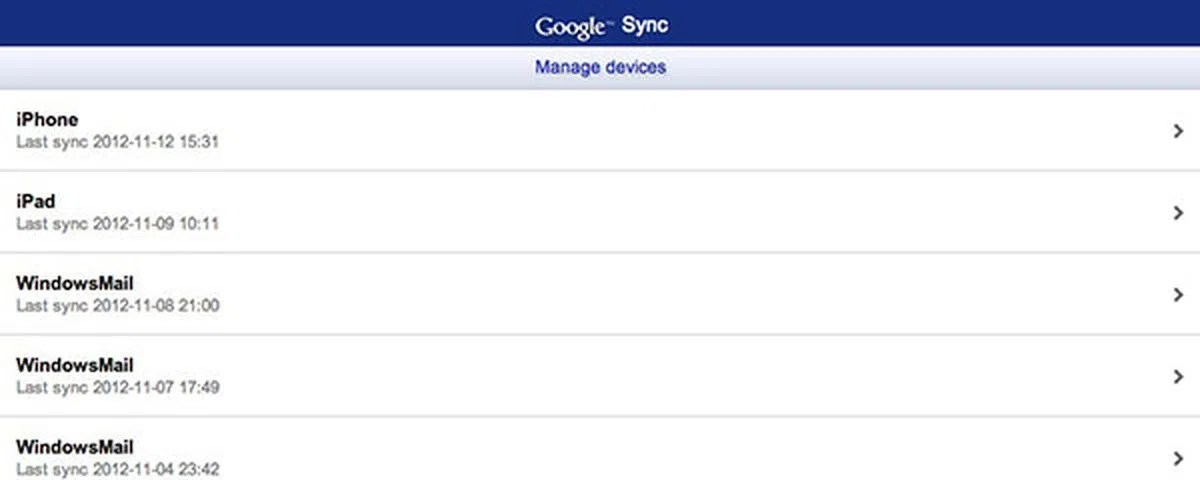Open chevron for WindowsMail synced 2012-11-07
Image resolution: width=1200 pixels, height=480 pixels.
click(1178, 377)
